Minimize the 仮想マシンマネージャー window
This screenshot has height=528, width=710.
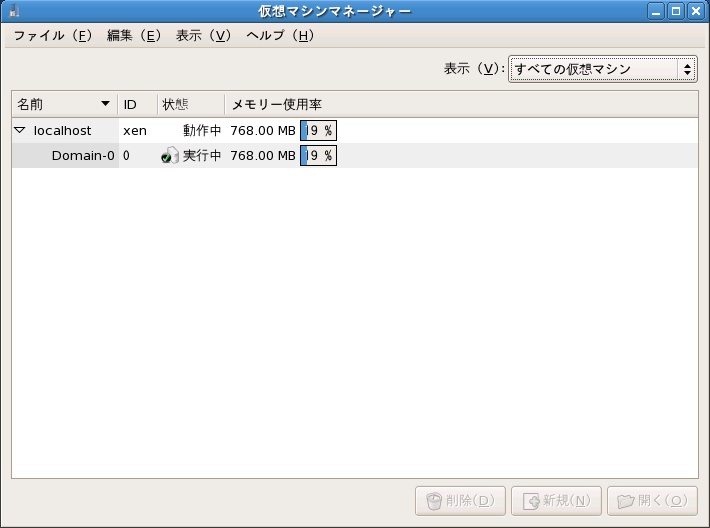[x=656, y=11]
